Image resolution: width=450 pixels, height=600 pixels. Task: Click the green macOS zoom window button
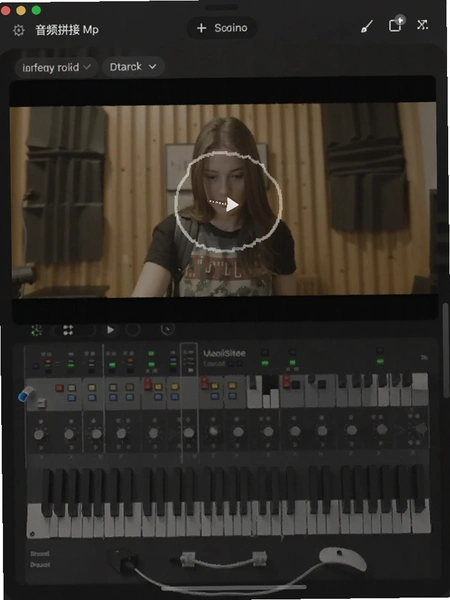(36, 10)
